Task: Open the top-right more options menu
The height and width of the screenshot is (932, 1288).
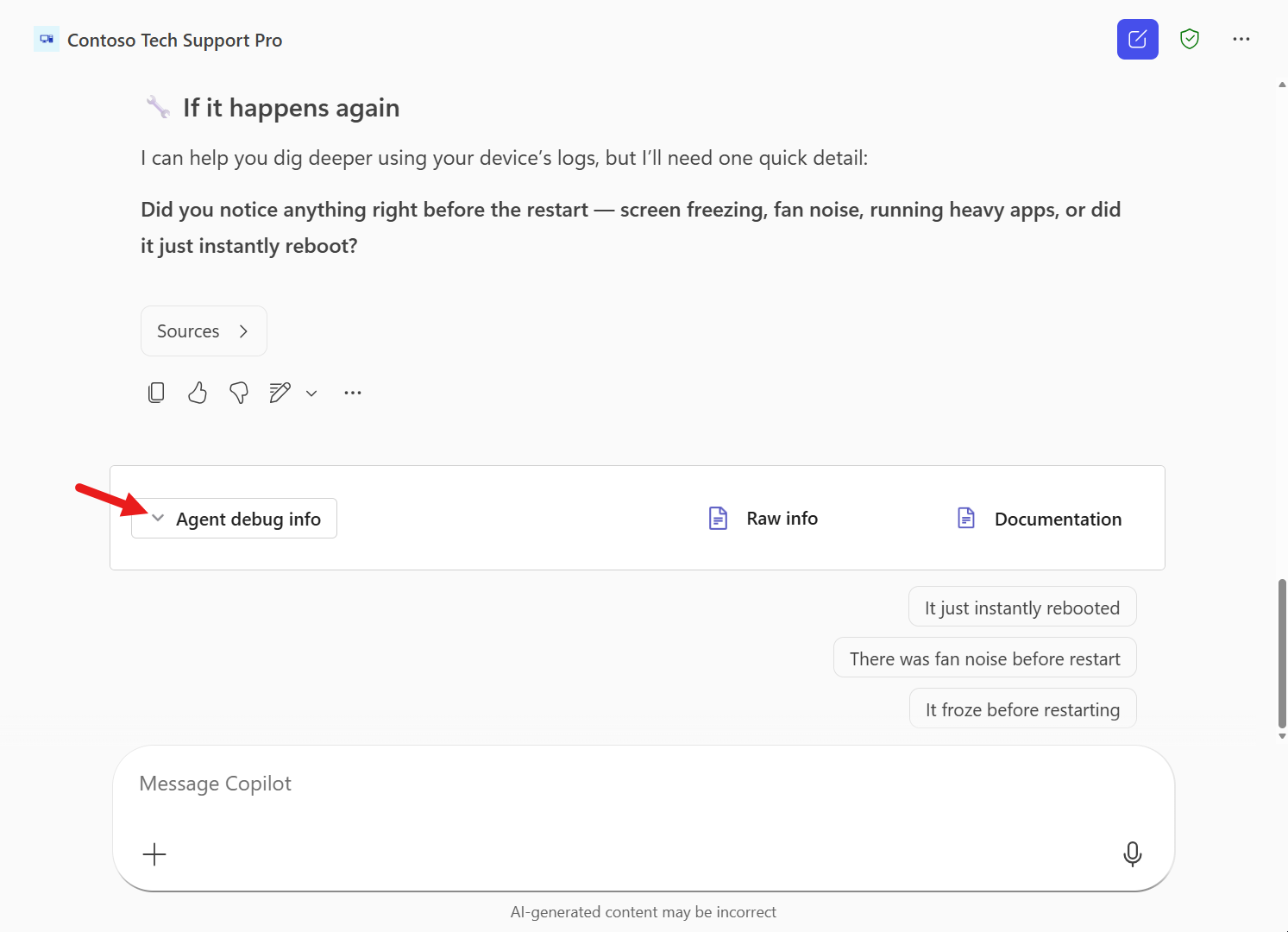Action: click(1241, 40)
